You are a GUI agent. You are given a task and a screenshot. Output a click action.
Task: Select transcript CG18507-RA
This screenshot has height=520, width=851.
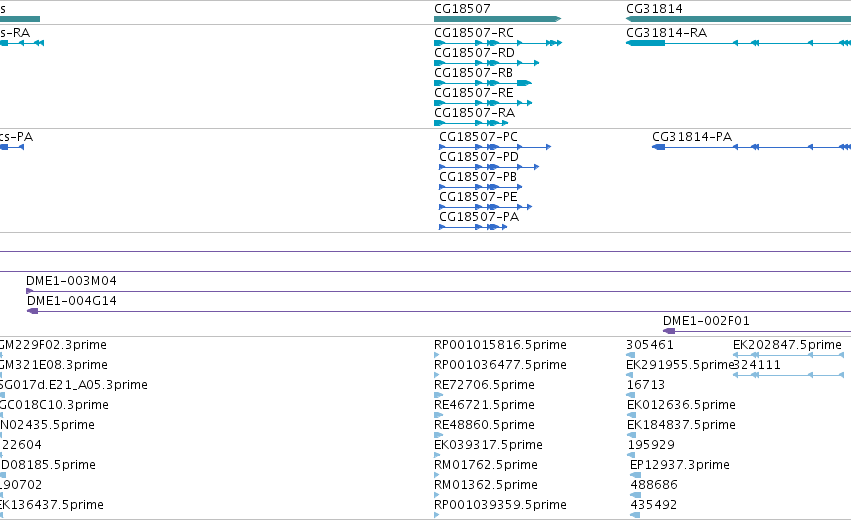474,113
